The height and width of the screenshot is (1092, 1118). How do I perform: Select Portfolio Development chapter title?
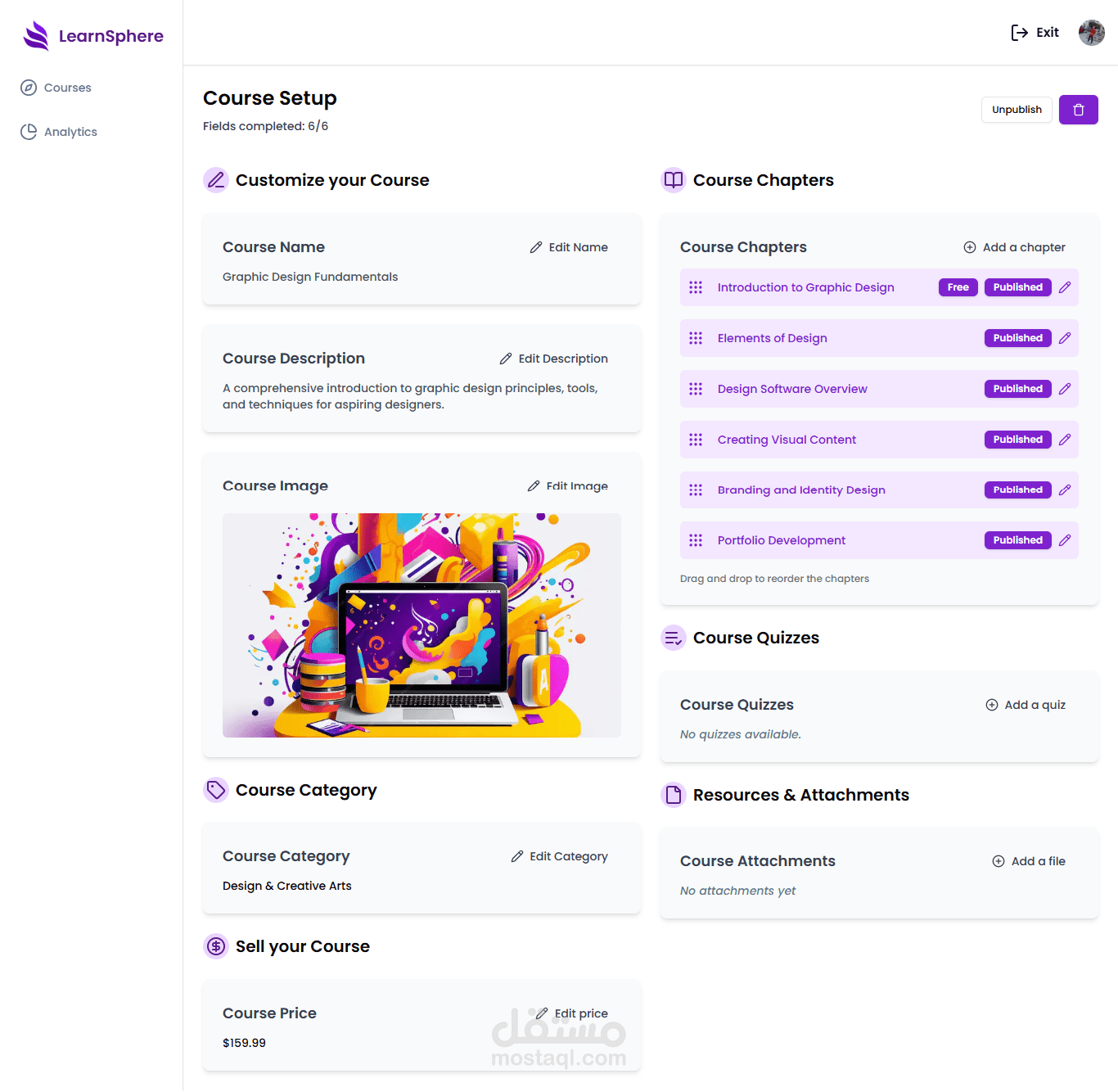pos(781,540)
